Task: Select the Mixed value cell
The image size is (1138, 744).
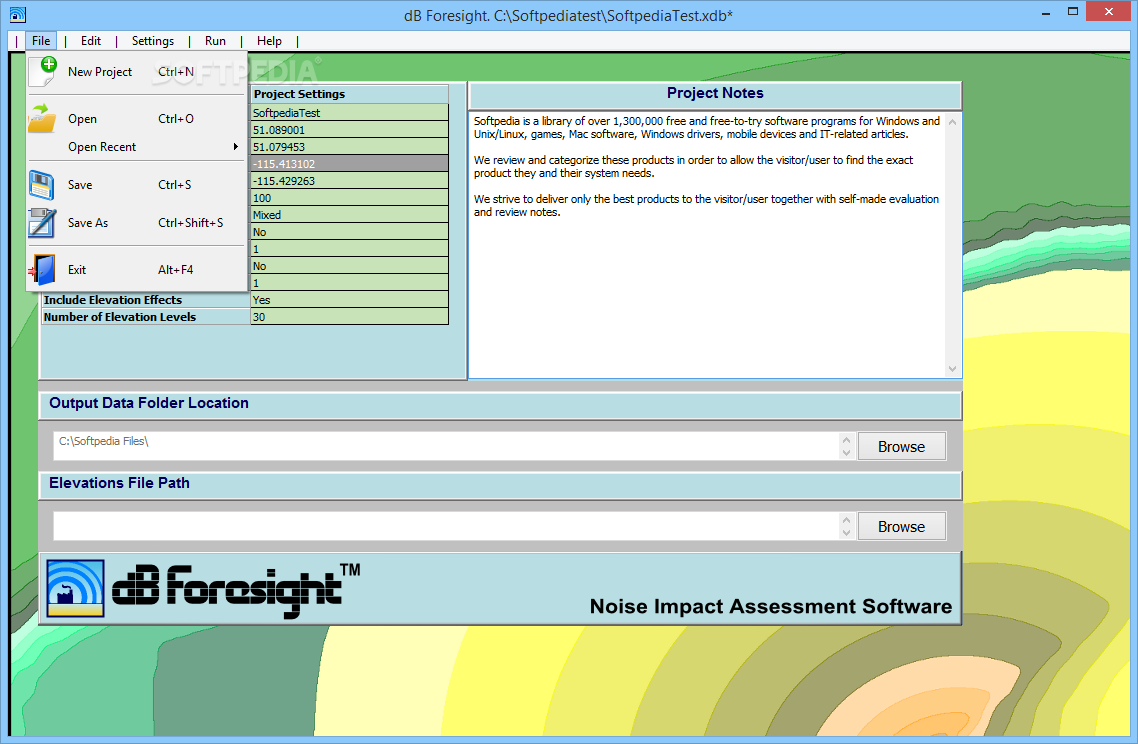Action: pos(349,215)
